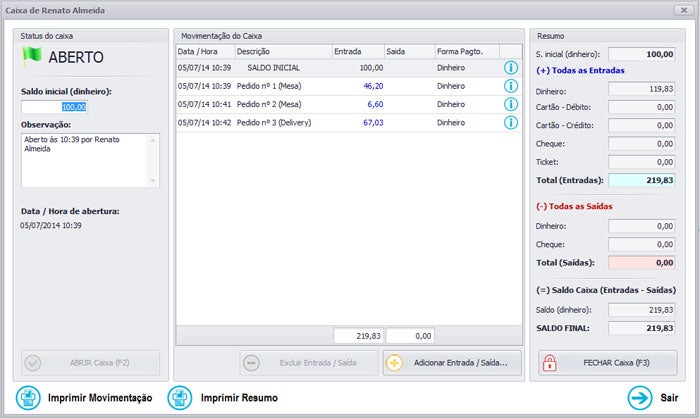This screenshot has height=419, width=700.
Task: Click the 05/07/14 10:42 date cell
Action: tap(204, 123)
